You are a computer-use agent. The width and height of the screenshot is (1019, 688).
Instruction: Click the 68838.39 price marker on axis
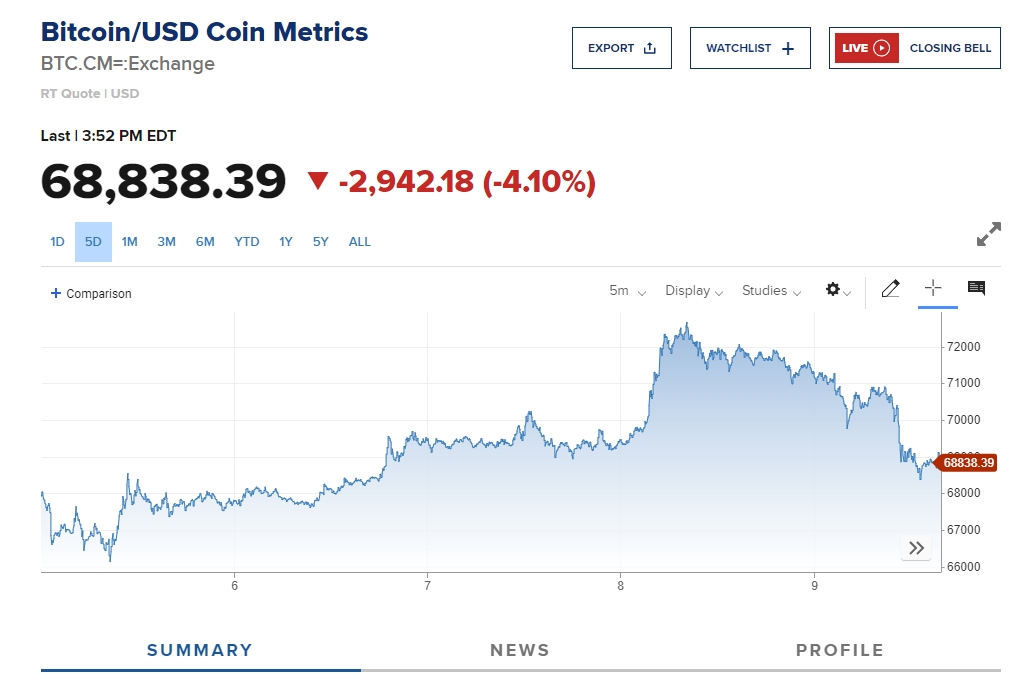pyautogui.click(x=969, y=463)
